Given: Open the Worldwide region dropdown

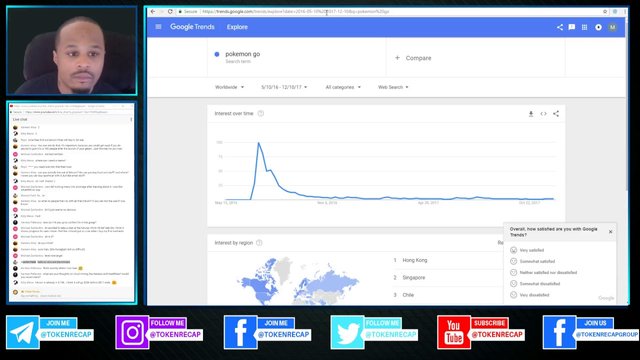Looking at the screenshot, I should (x=229, y=87).
